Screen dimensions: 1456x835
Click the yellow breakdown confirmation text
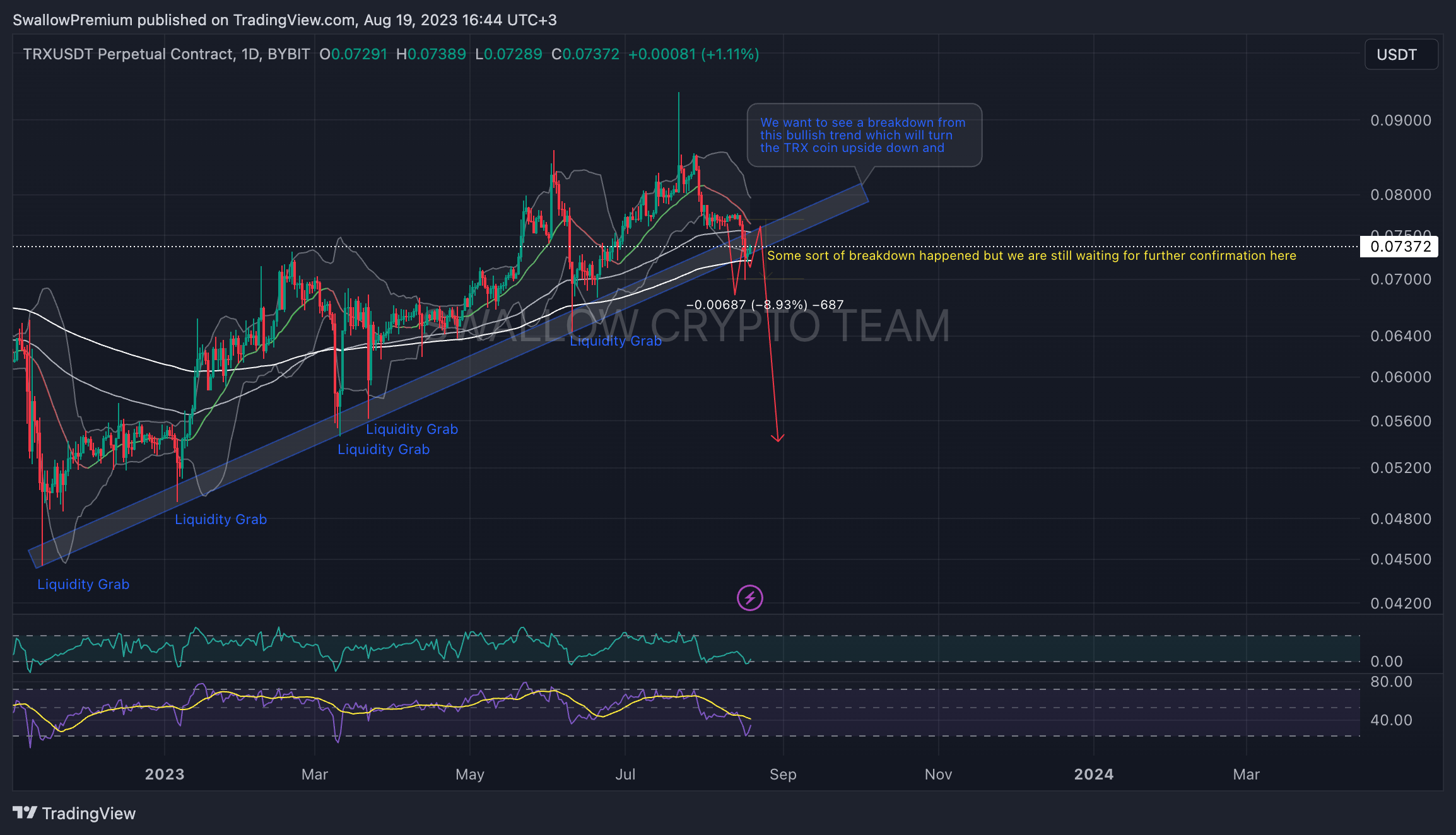point(1031,255)
